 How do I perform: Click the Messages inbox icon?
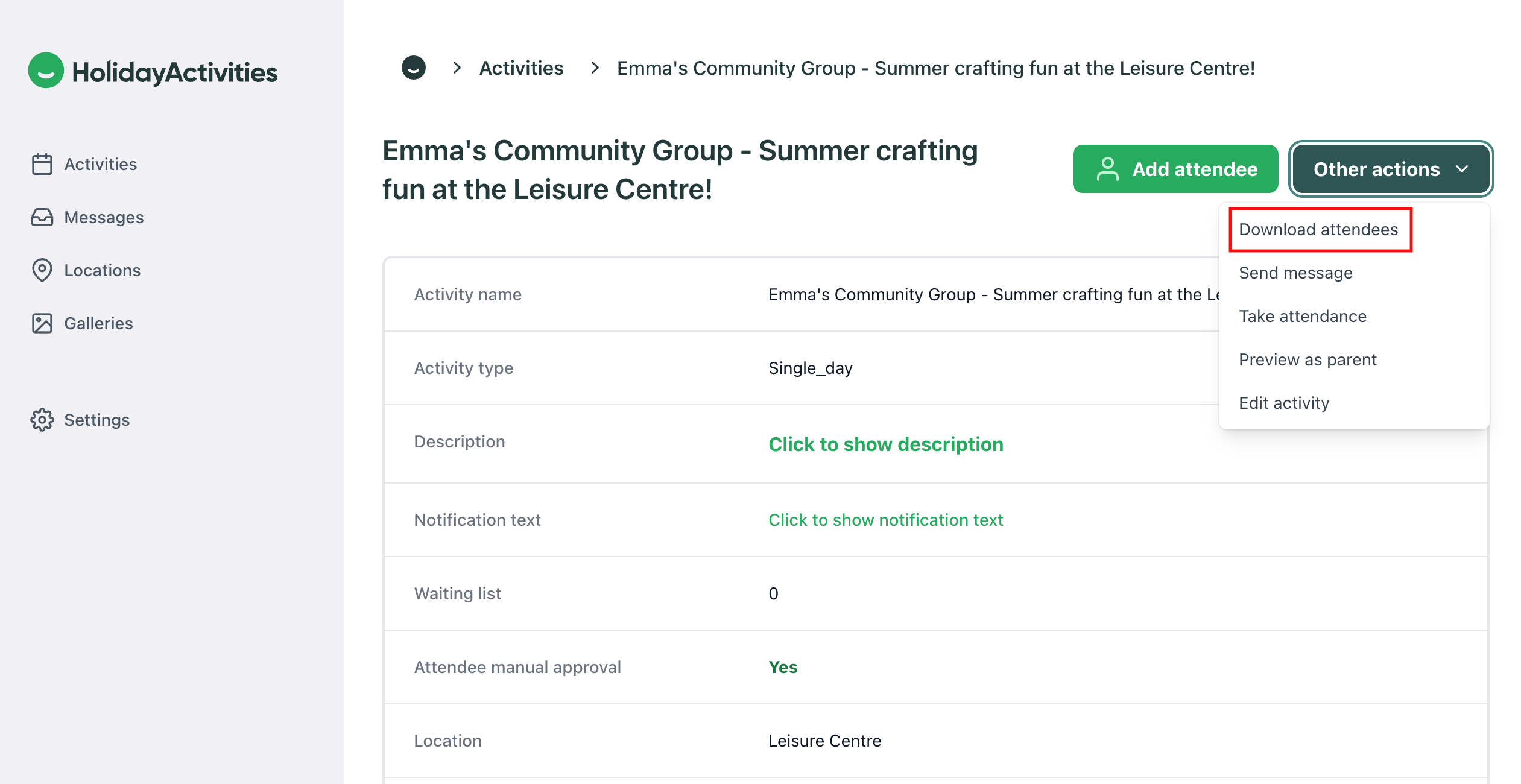[x=42, y=217]
